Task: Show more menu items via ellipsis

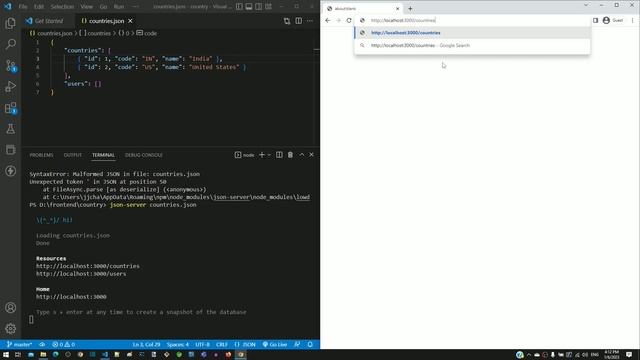Action: [x=136, y=7]
